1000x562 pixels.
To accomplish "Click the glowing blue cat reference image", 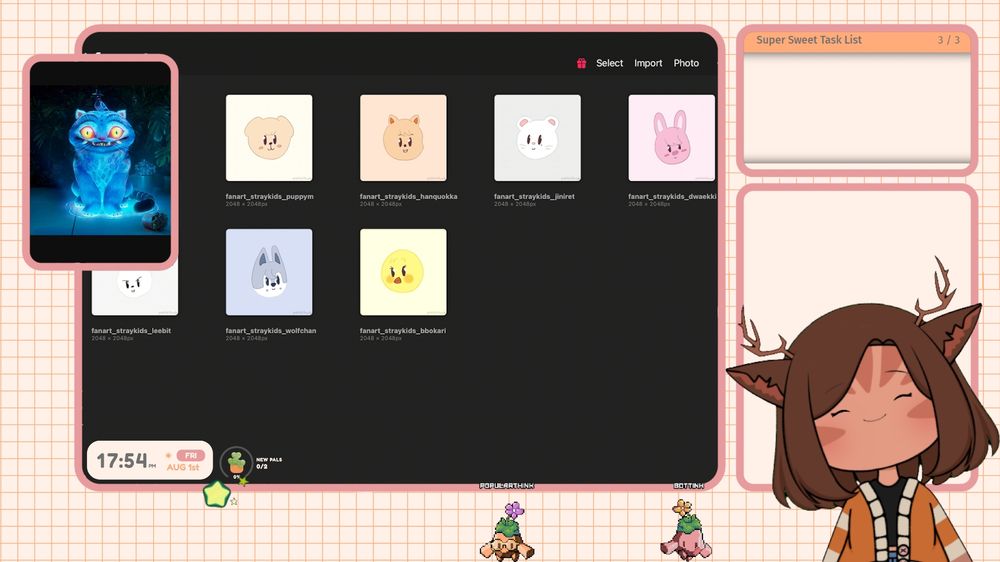I will click(100, 161).
